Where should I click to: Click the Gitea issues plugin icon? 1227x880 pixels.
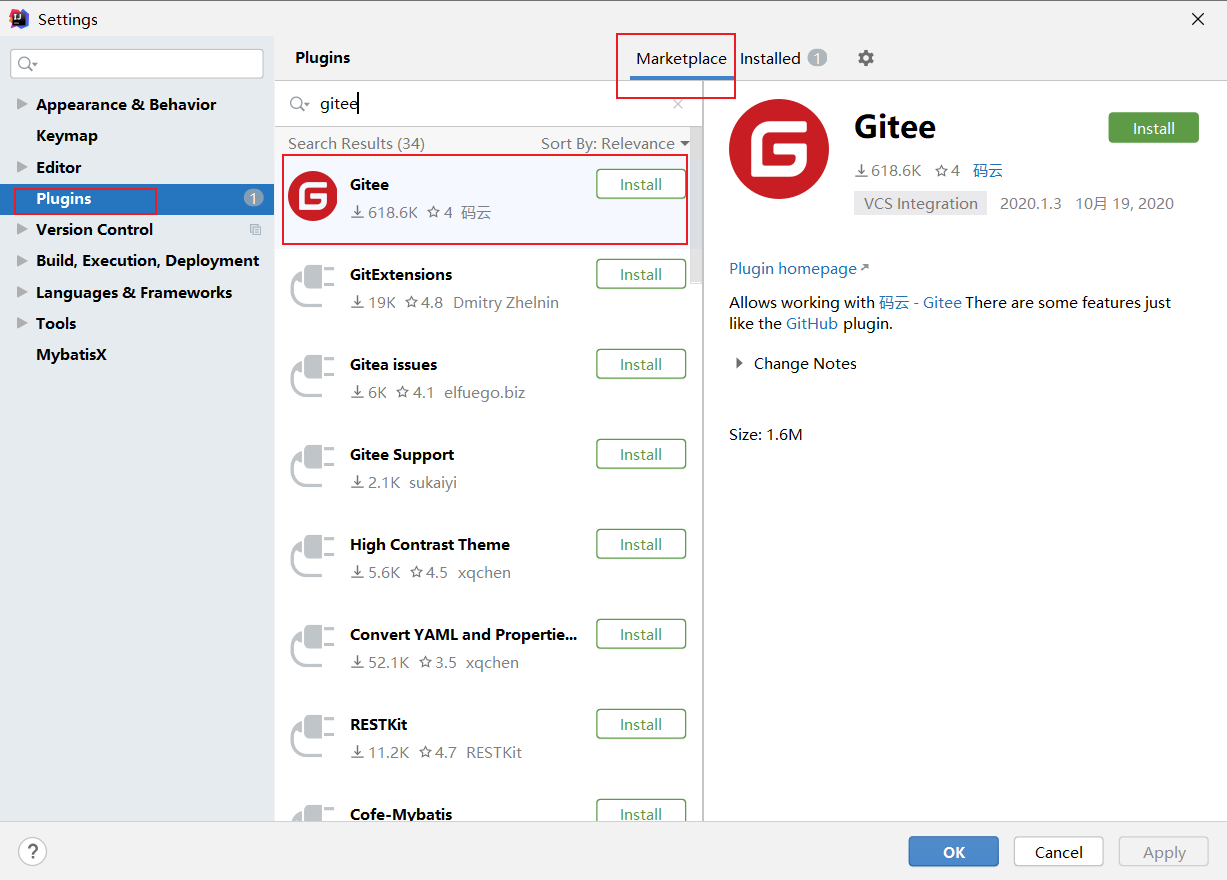pos(313,377)
